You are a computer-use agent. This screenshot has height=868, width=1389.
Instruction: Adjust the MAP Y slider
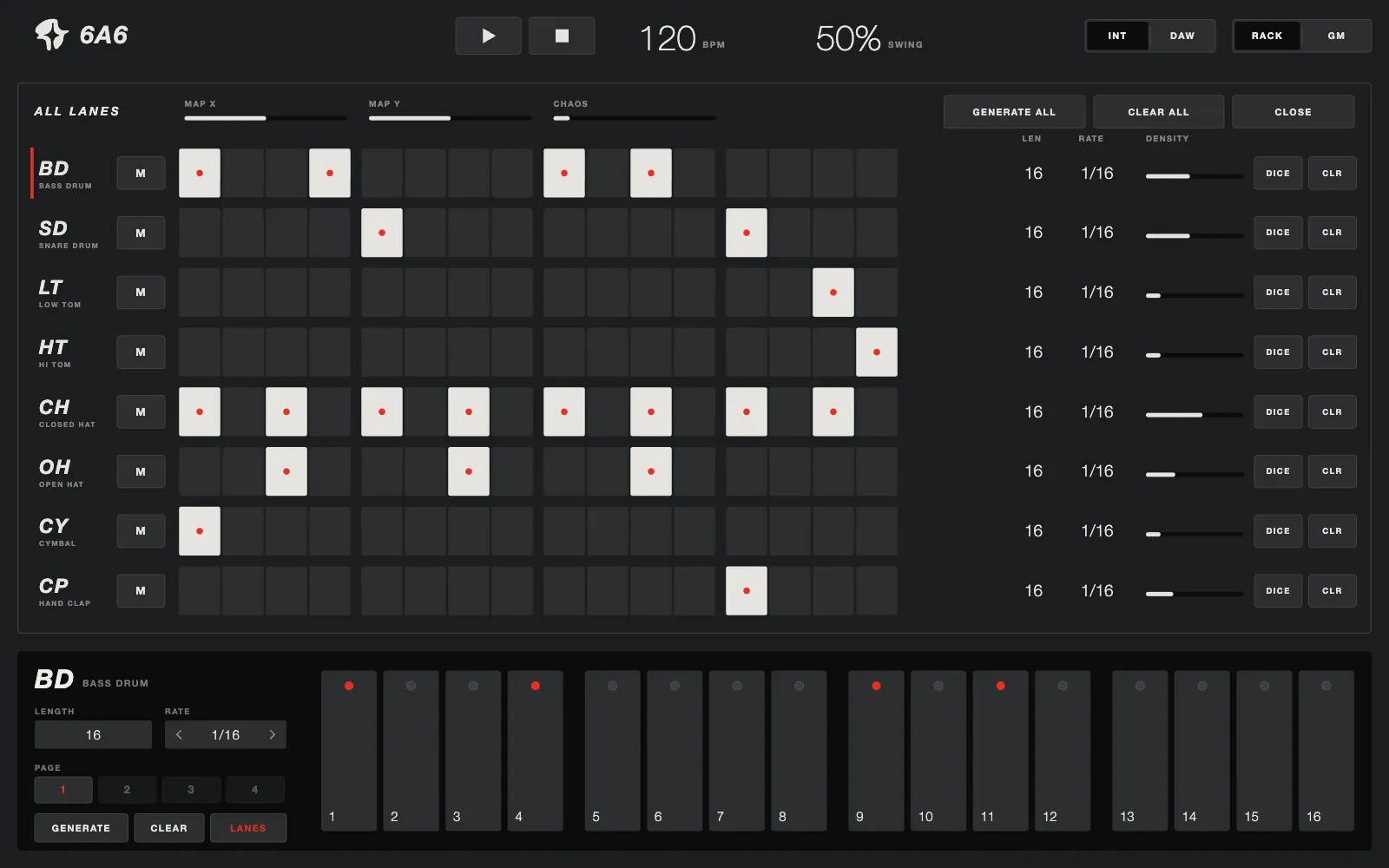450,118
